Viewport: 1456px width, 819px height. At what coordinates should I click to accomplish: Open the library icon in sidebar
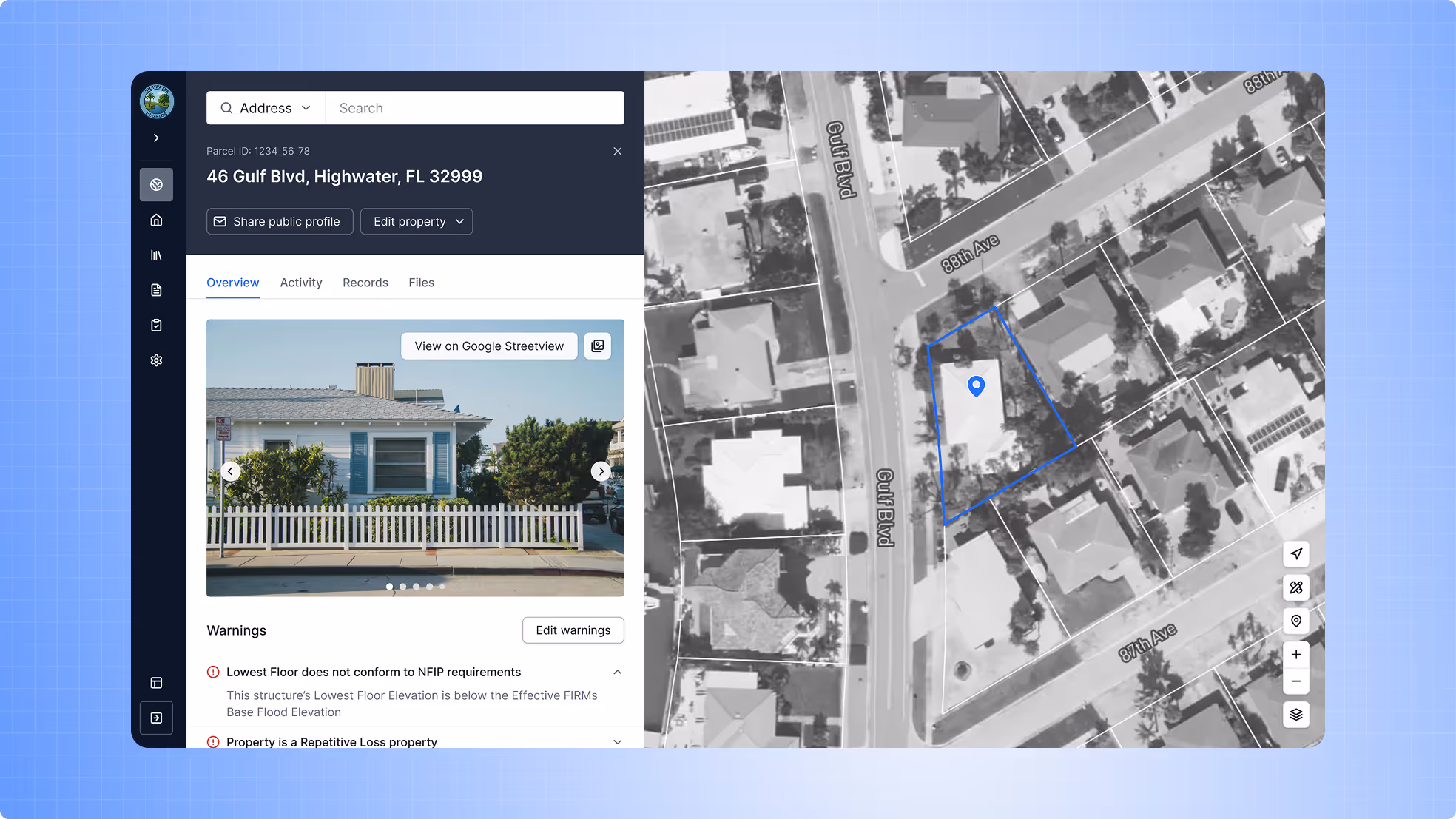[156, 255]
